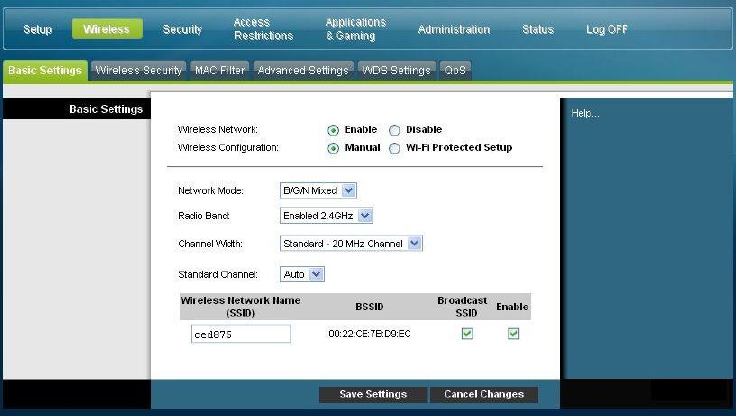Click Save Settings button
This screenshot has width=736, height=416.
tap(373, 394)
